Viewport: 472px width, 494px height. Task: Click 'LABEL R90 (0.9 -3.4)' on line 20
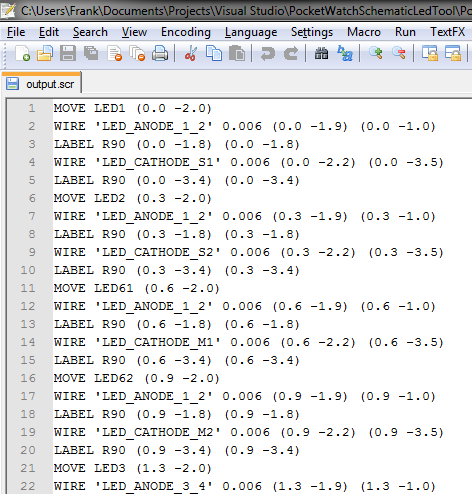[x=133, y=450]
